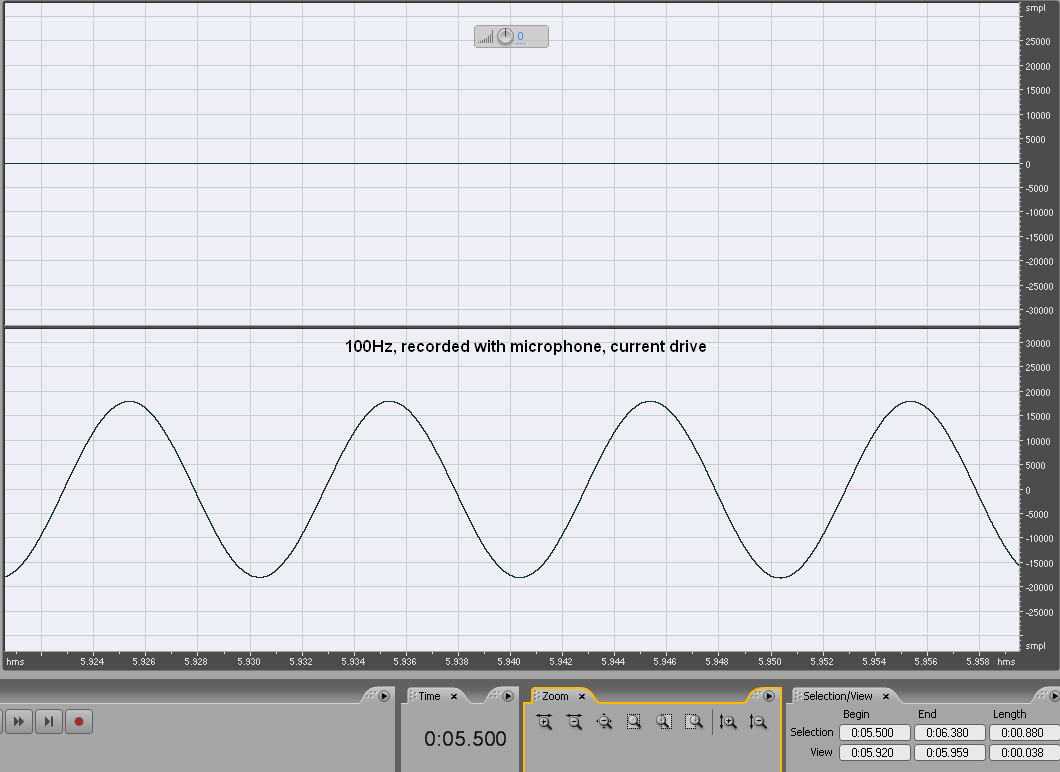
Task: Click Zoom In Horizontally icon
Action: pos(545,722)
